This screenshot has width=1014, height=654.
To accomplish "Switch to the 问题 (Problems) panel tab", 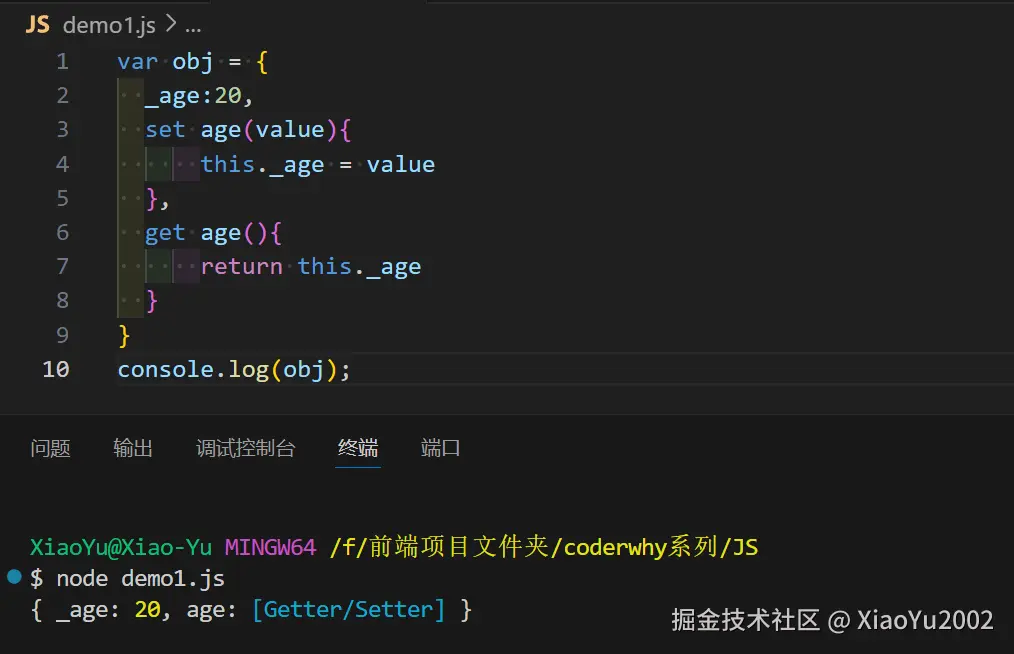I will 50,448.
